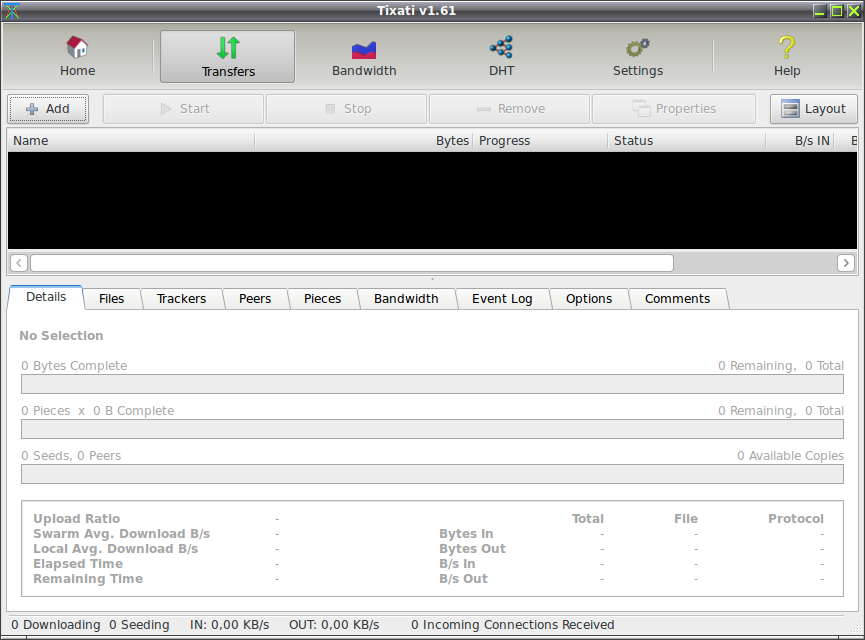Click the horizontal scrollbar left arrow
The width and height of the screenshot is (865, 640).
(19, 263)
